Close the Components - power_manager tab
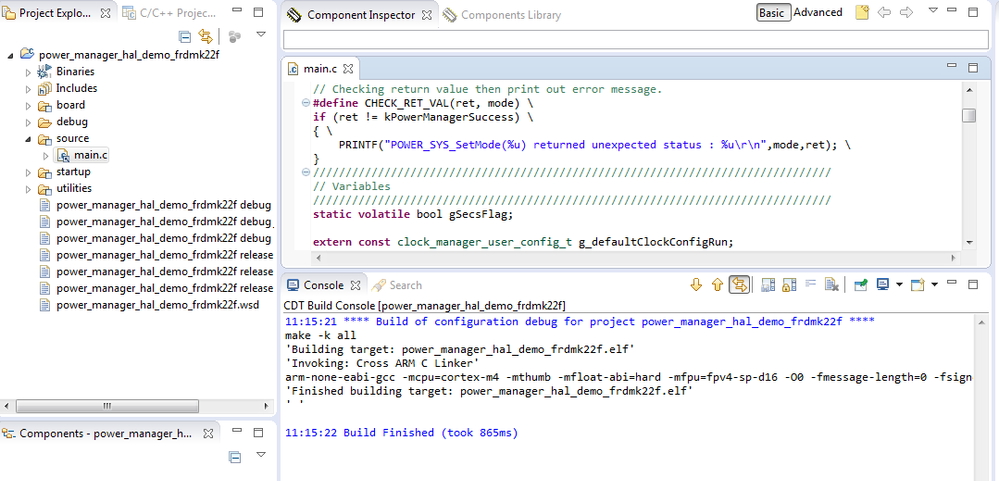The image size is (999, 481). [208, 433]
